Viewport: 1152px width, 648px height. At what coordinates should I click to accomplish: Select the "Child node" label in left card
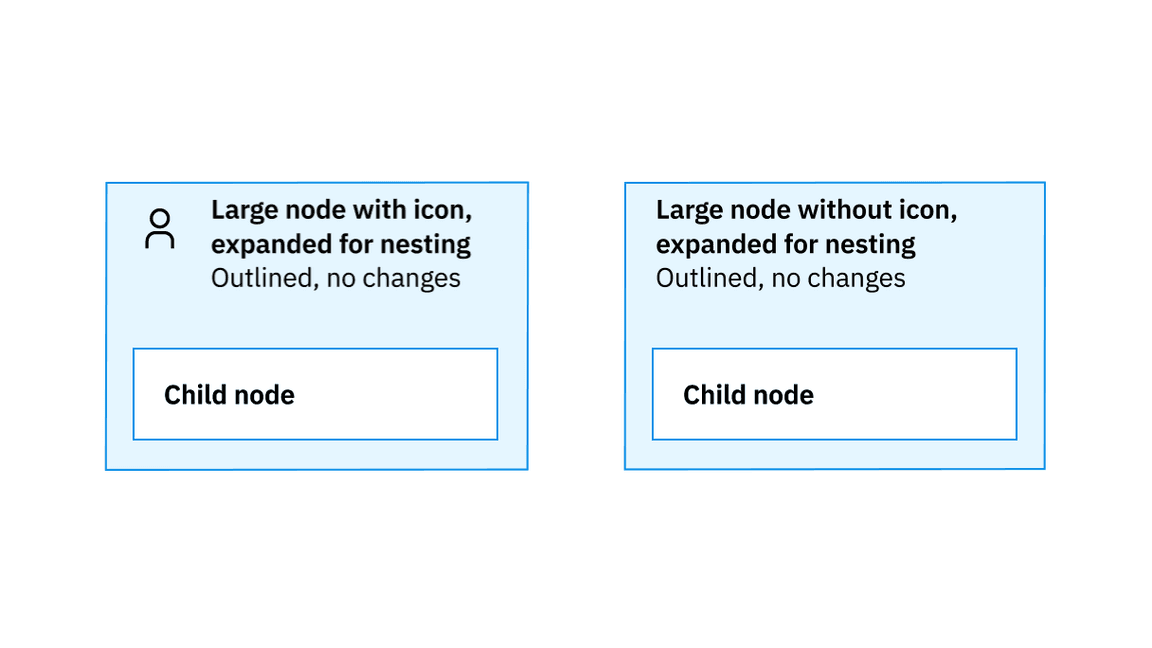[x=229, y=395]
